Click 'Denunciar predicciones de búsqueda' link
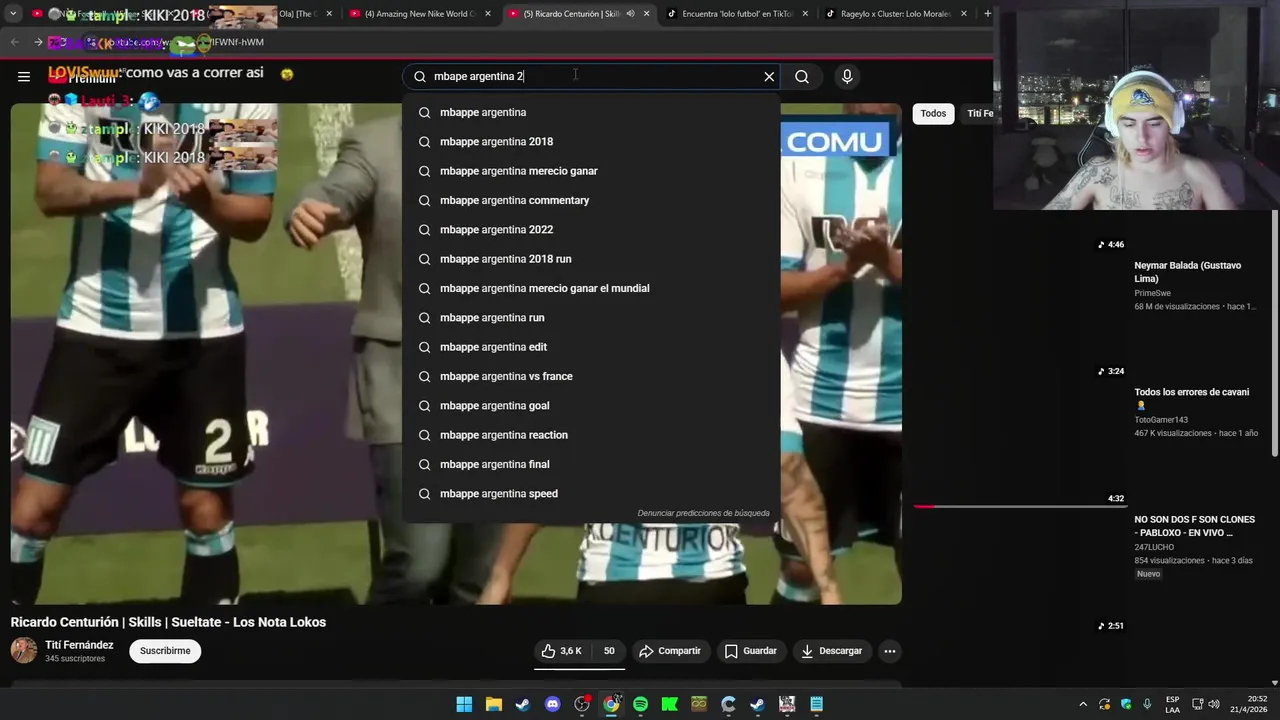The image size is (1280, 720). [703, 513]
